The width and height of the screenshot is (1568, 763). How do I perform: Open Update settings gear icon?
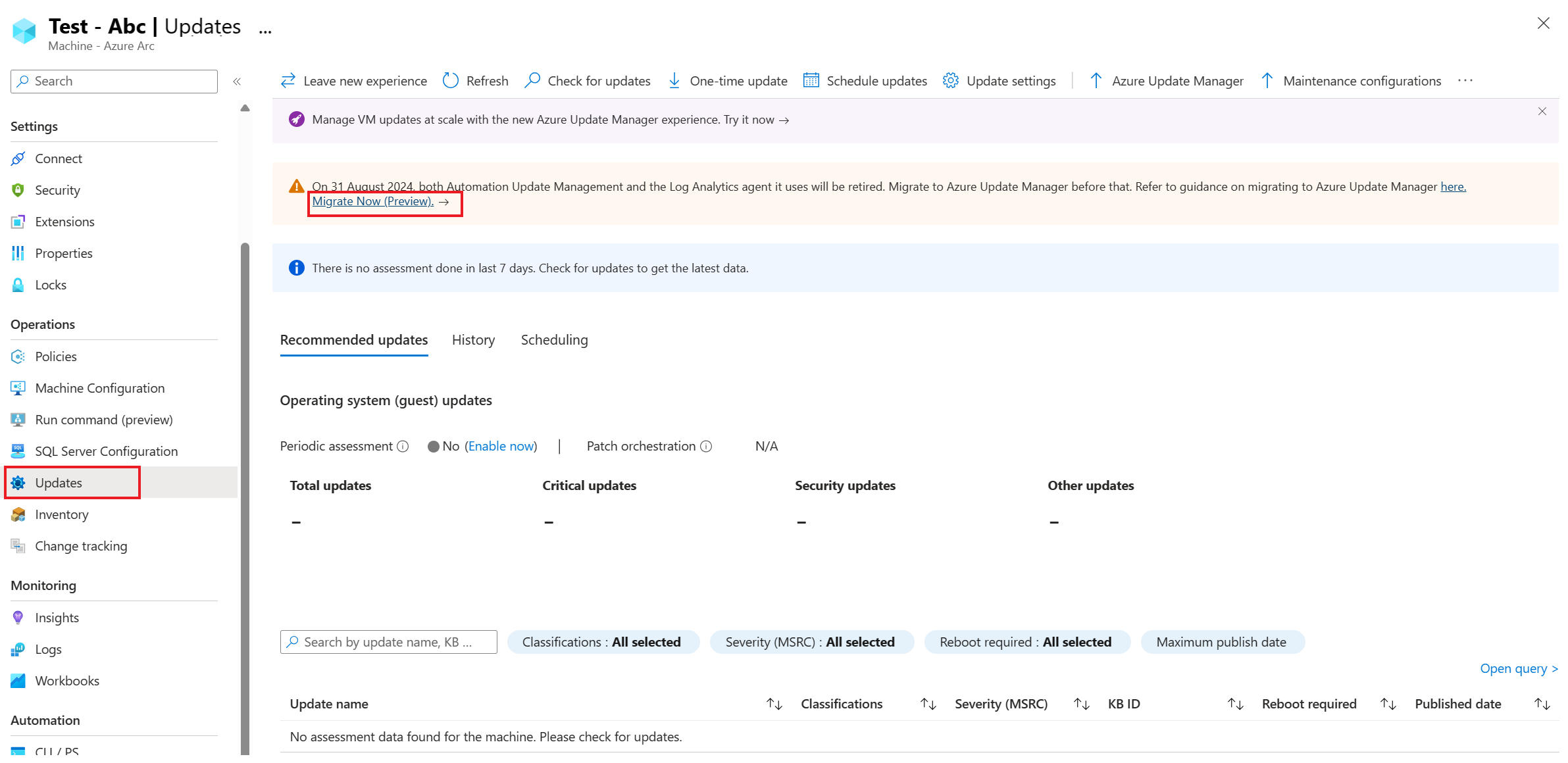click(950, 80)
